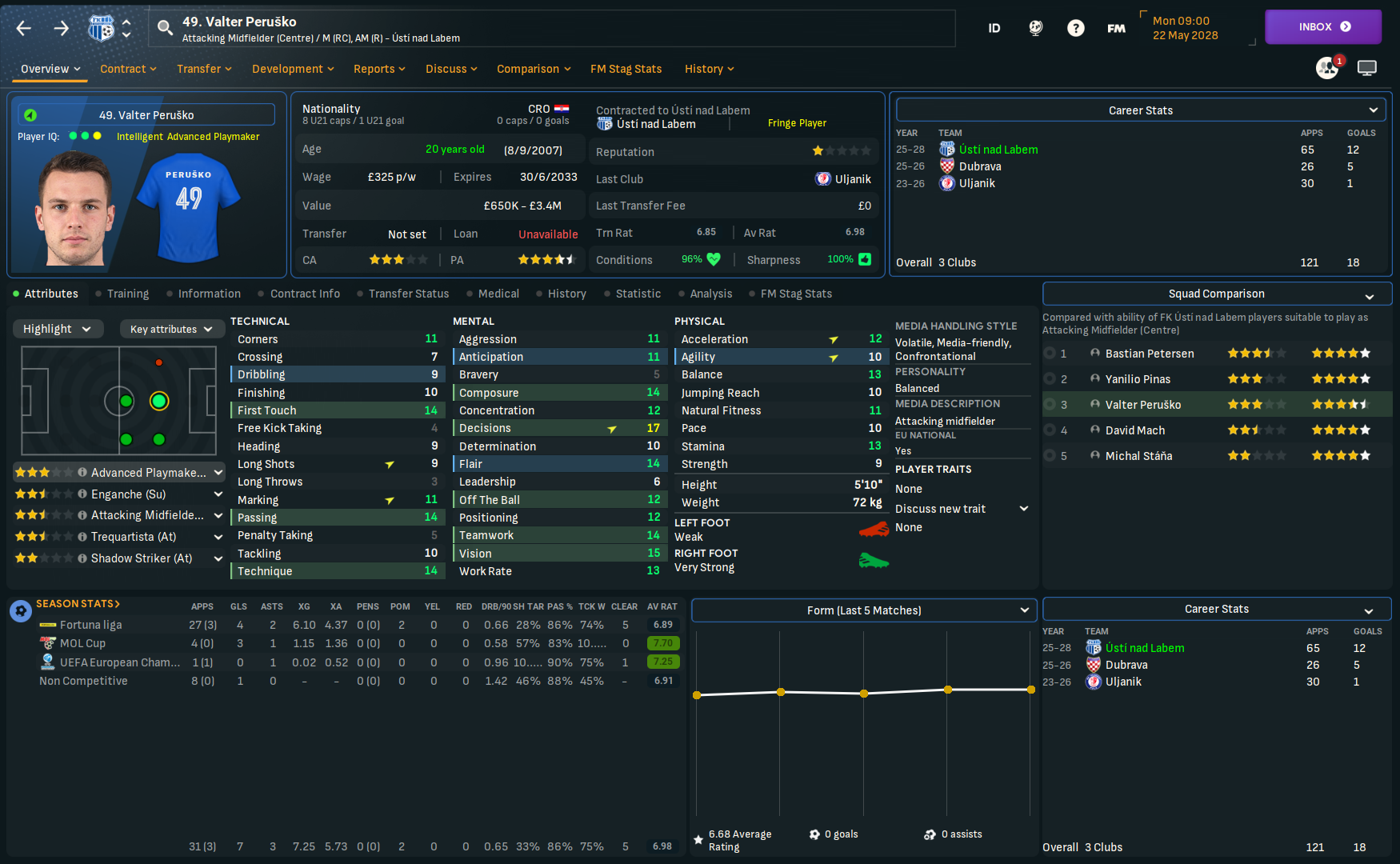Expand Key attributes dropdown
The width and height of the screenshot is (1400, 864).
pyautogui.click(x=171, y=329)
